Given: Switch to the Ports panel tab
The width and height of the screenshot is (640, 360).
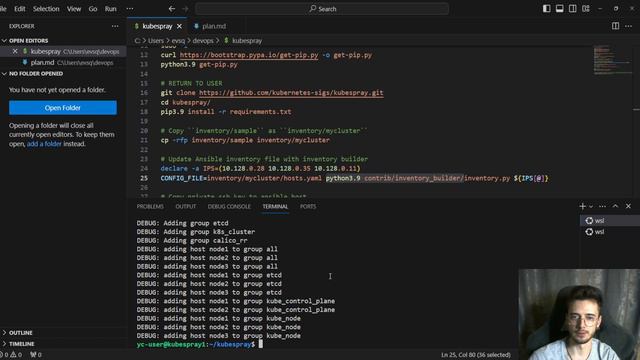Looking at the screenshot, I should (308, 207).
